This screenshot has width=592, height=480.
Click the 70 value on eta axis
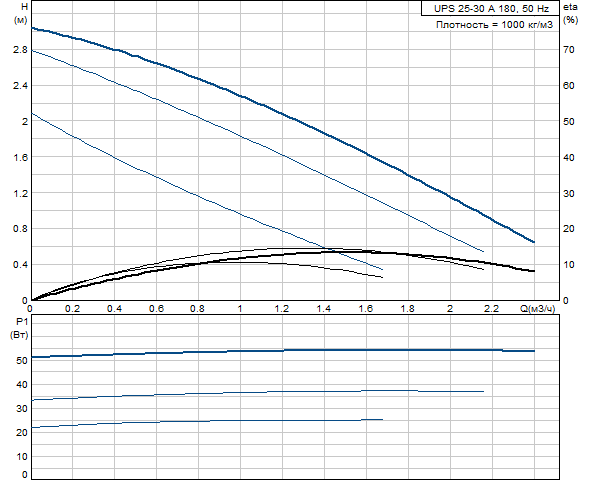coord(568,49)
